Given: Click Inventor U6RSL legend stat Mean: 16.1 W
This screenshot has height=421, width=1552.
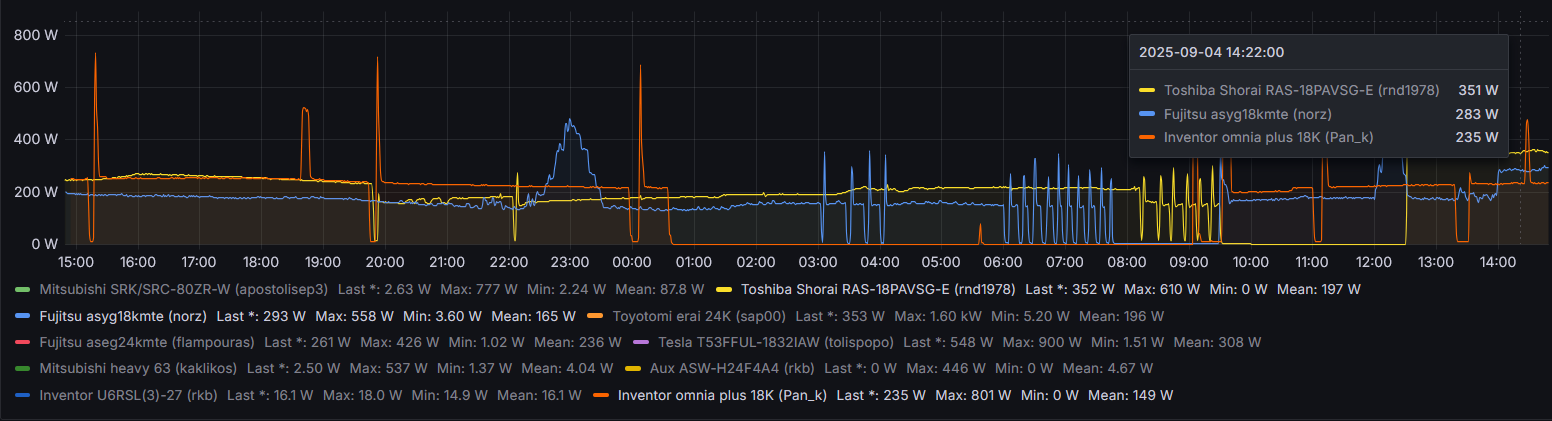Looking at the screenshot, I should pyautogui.click(x=535, y=395).
